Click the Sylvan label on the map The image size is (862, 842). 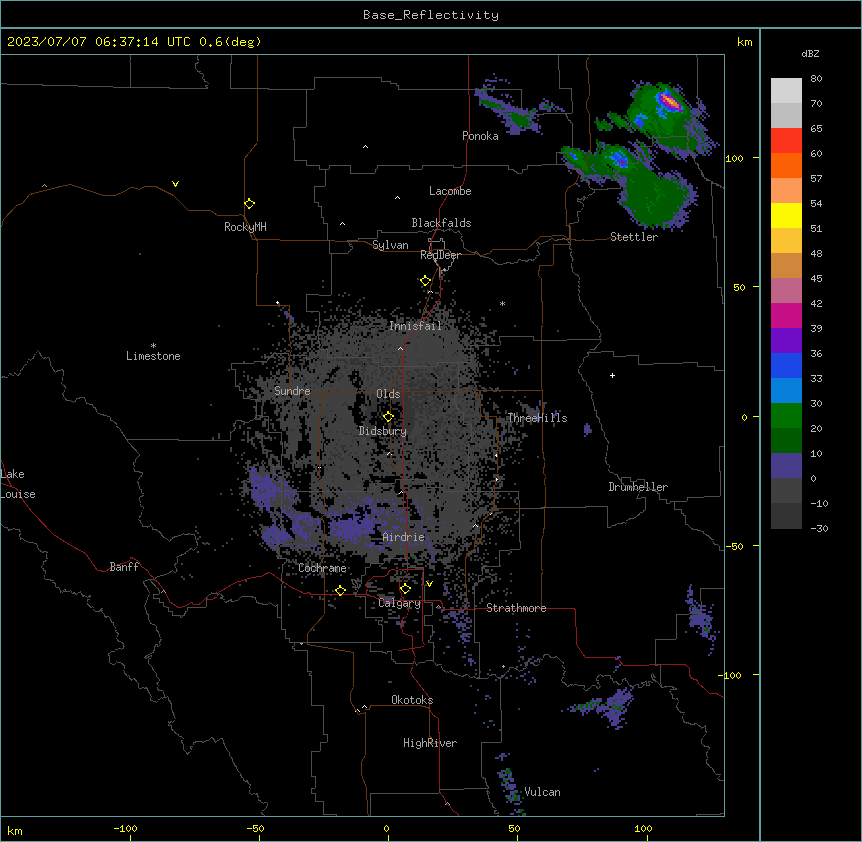pos(390,245)
